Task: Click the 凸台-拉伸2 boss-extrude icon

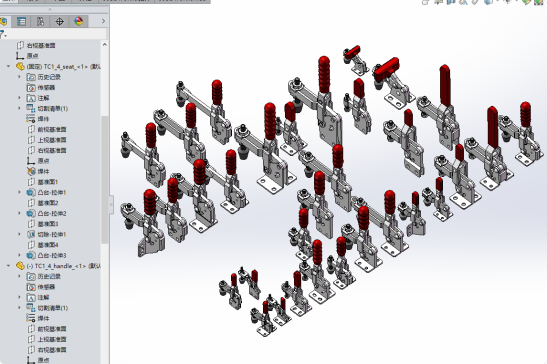Action: click(x=31, y=213)
